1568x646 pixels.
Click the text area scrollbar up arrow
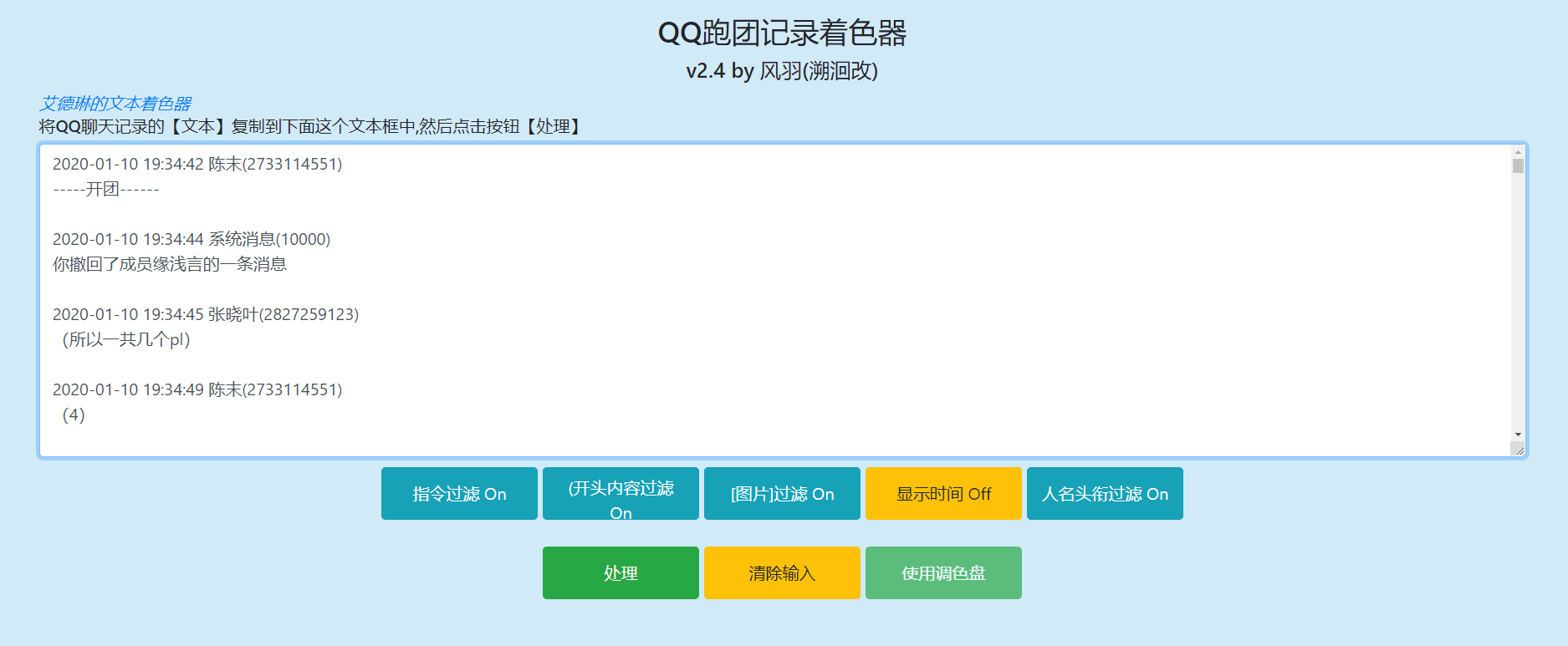point(1518,153)
